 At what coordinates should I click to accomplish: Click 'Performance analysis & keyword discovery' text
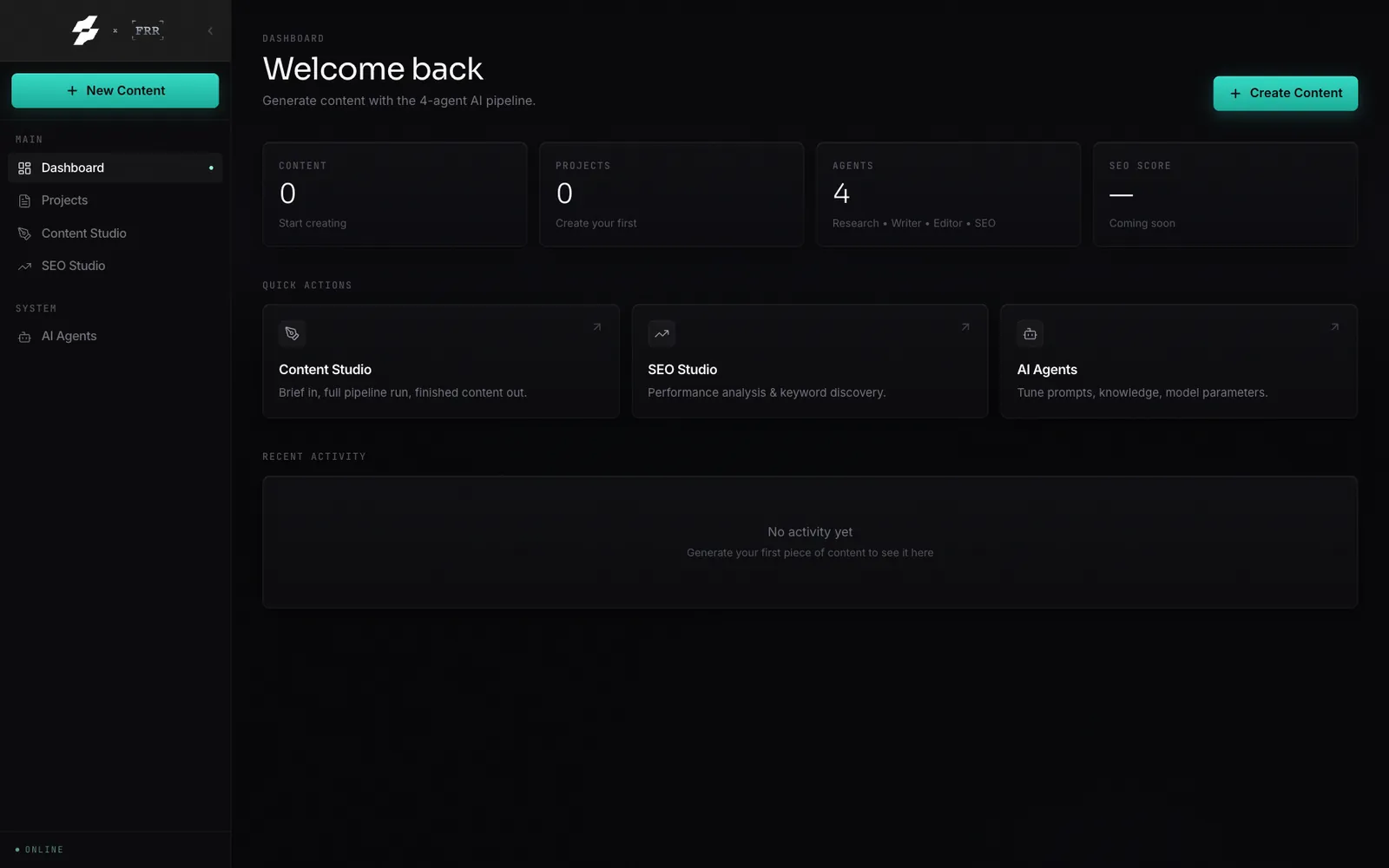pyautogui.click(x=767, y=392)
